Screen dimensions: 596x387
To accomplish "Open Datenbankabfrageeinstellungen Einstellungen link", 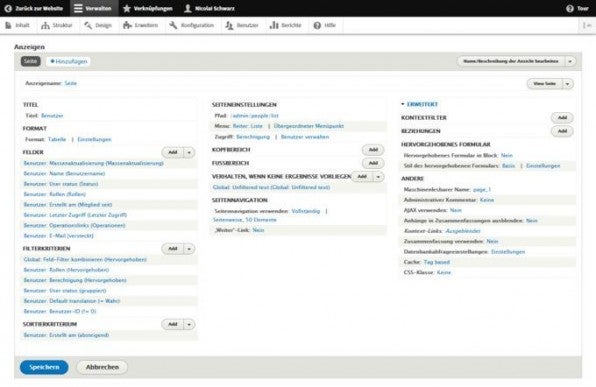I will pyautogui.click(x=508, y=252).
